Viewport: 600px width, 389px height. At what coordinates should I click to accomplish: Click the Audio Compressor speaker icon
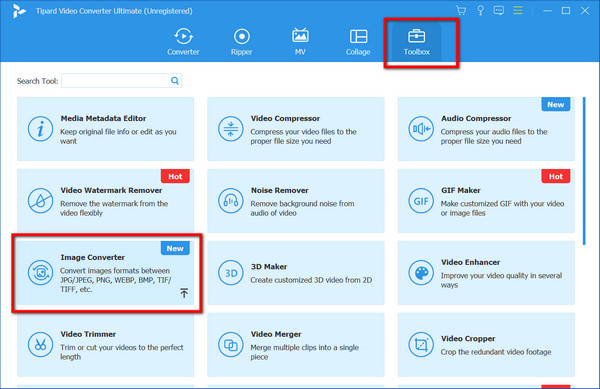click(x=421, y=129)
